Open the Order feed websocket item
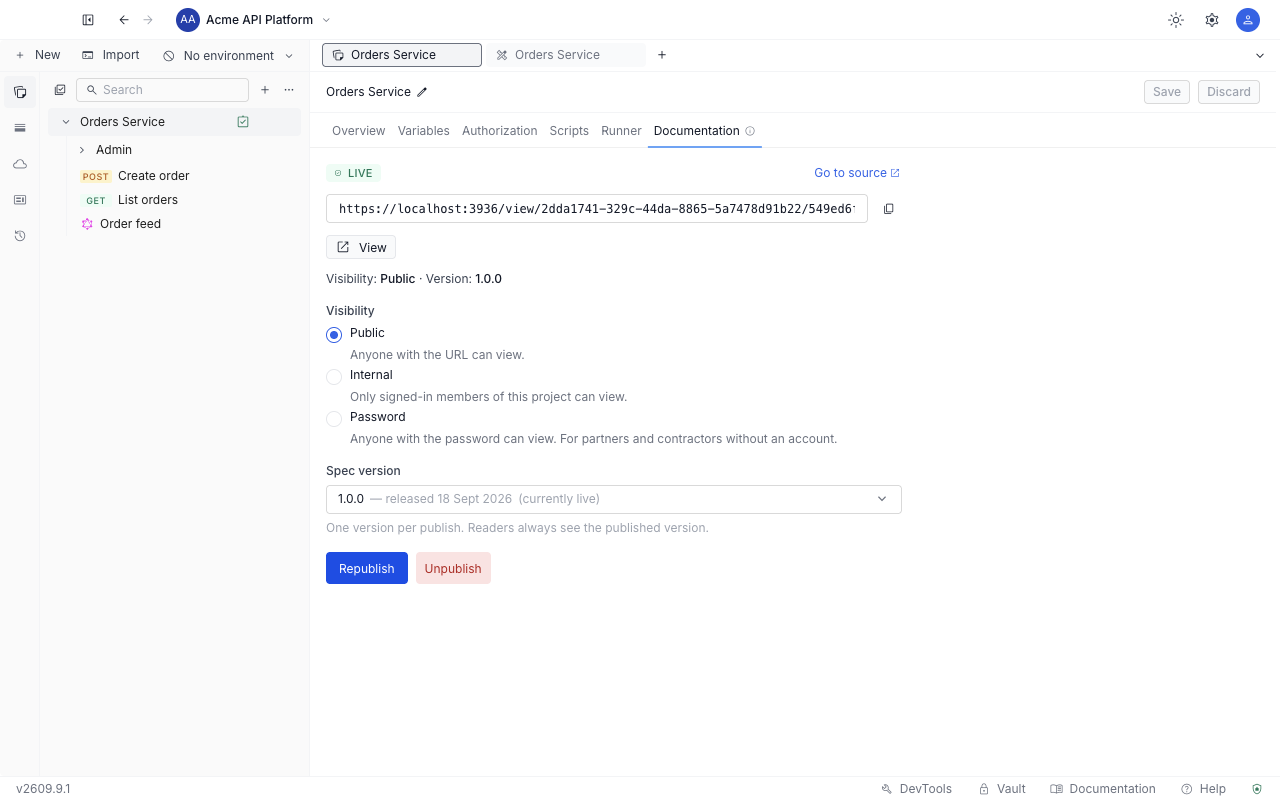This screenshot has height=800, width=1280. [130, 224]
